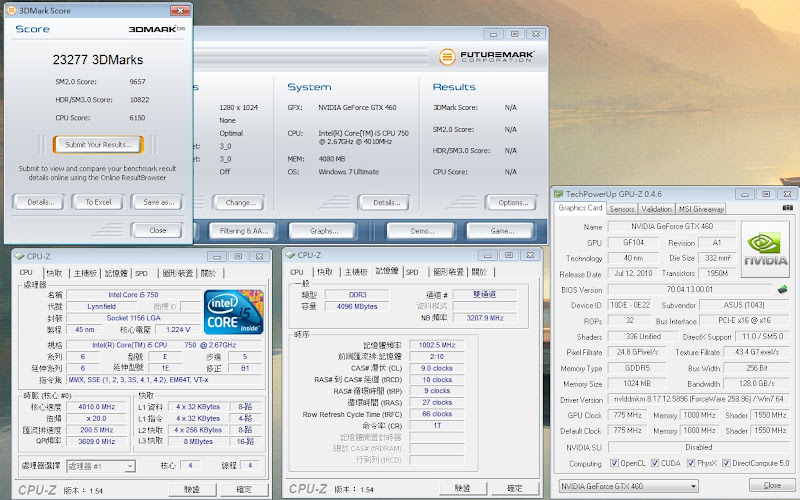The image size is (800, 500).
Task: Click the Socket 1156 LGA package value
Action: pyautogui.click(x=134, y=318)
